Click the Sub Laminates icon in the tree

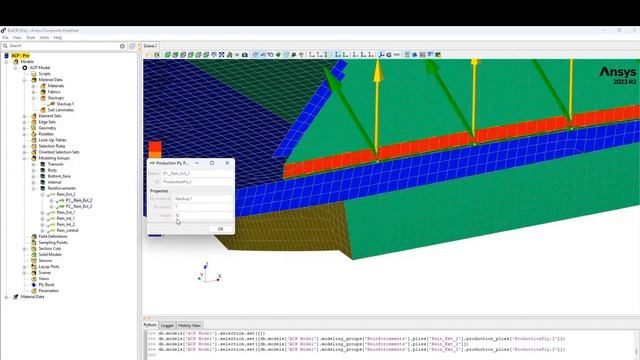tap(43, 110)
